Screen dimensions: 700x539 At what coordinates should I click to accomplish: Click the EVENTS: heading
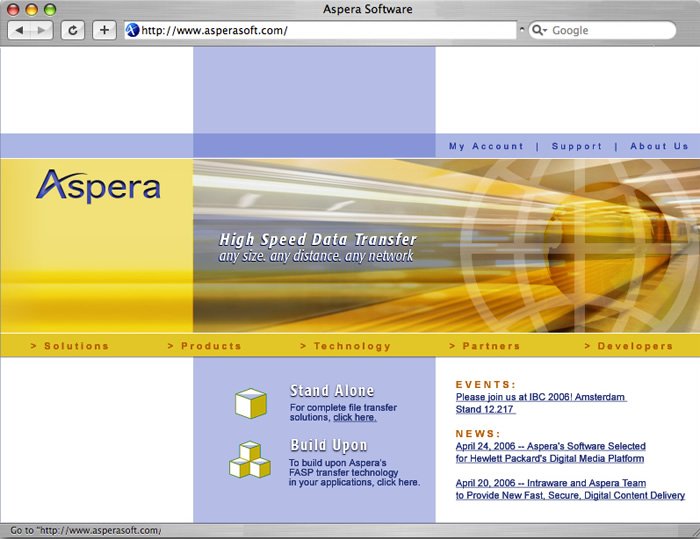pos(486,384)
